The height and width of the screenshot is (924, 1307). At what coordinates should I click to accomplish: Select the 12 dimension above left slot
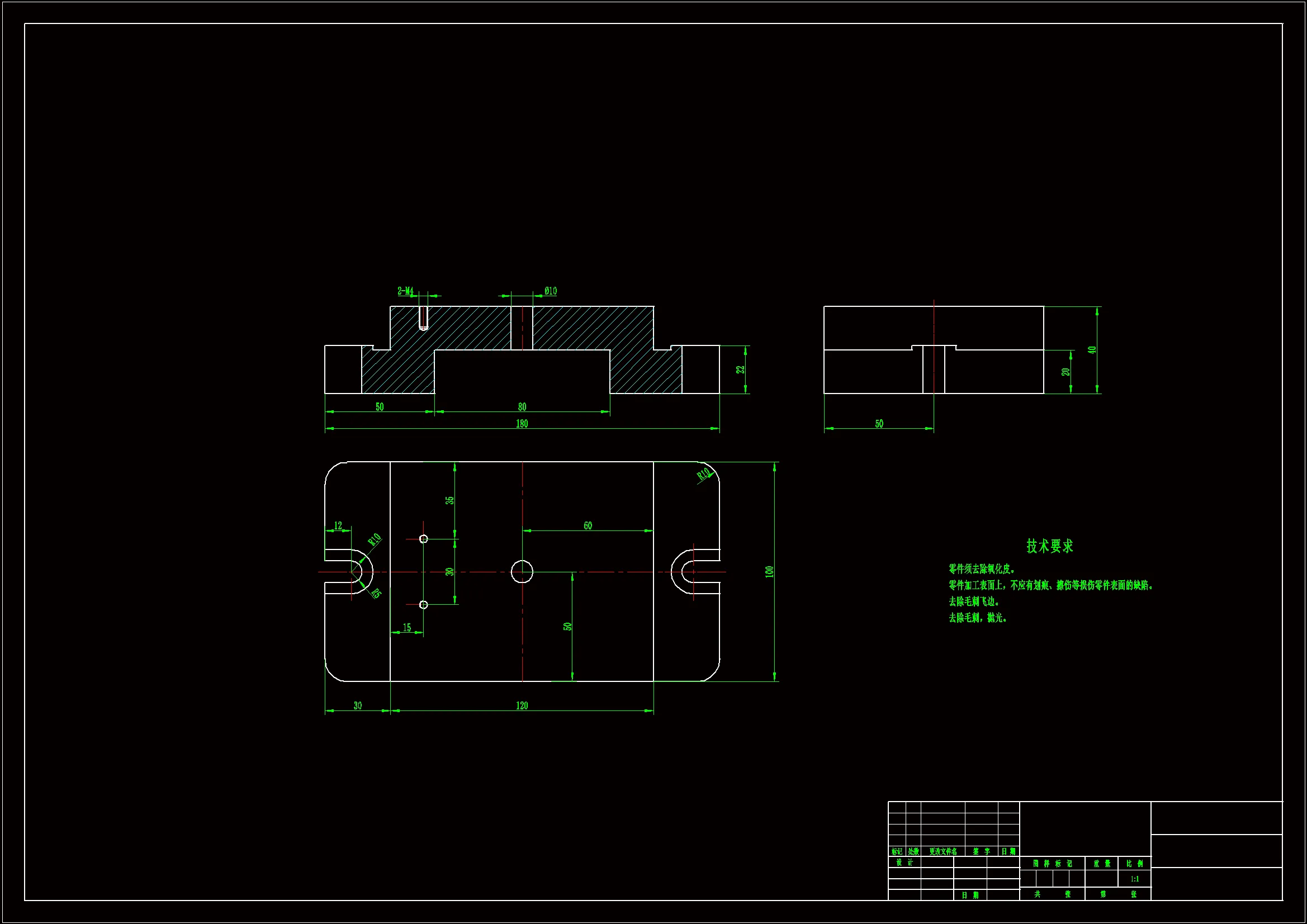pos(338,525)
